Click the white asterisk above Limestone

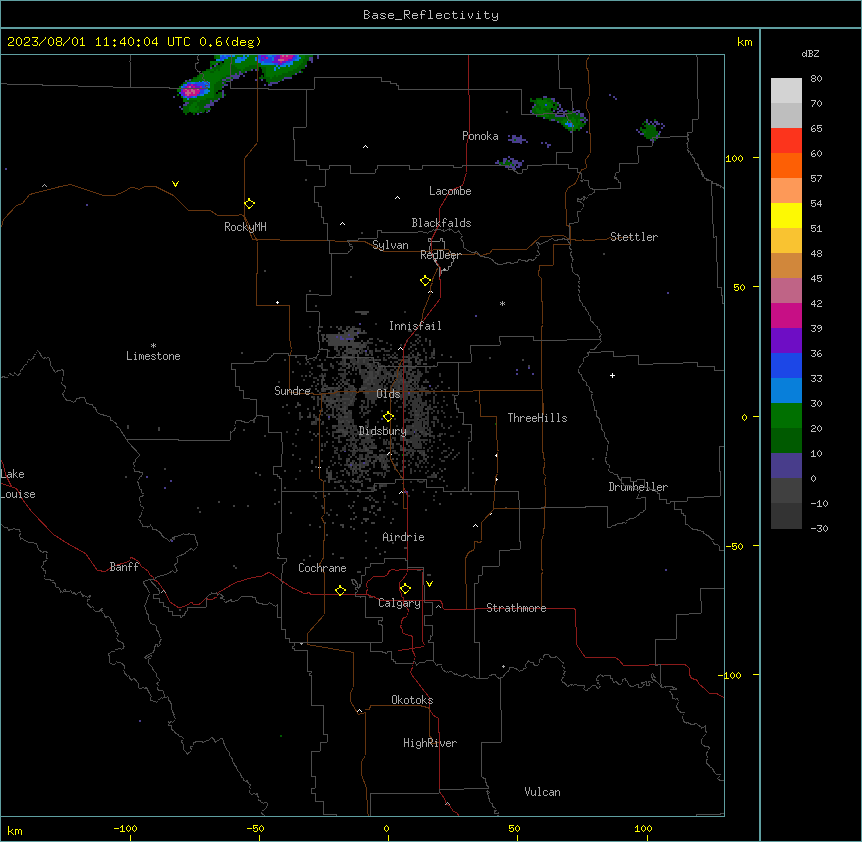point(153,346)
